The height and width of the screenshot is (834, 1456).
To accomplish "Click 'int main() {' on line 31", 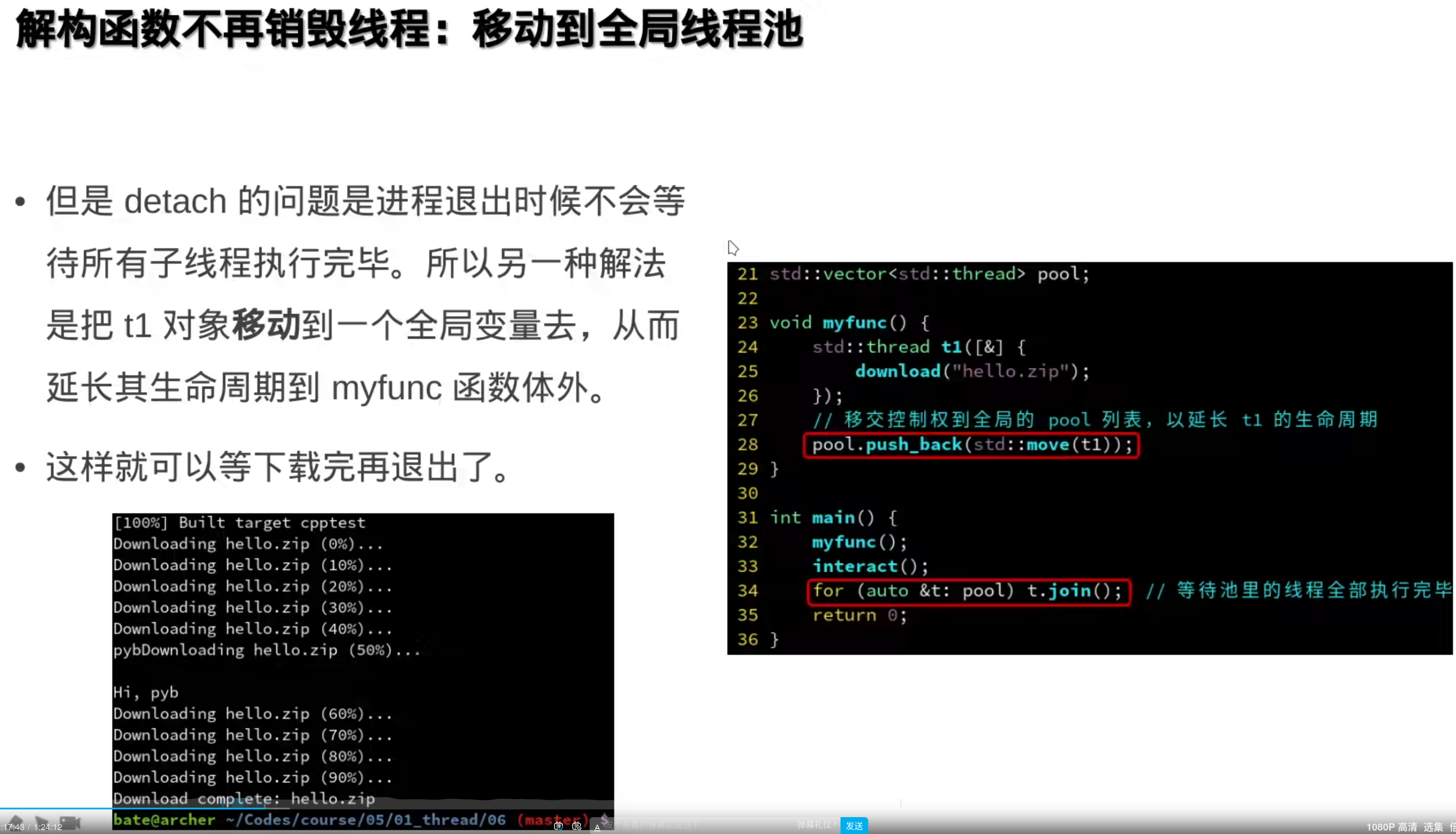I will (x=833, y=518).
